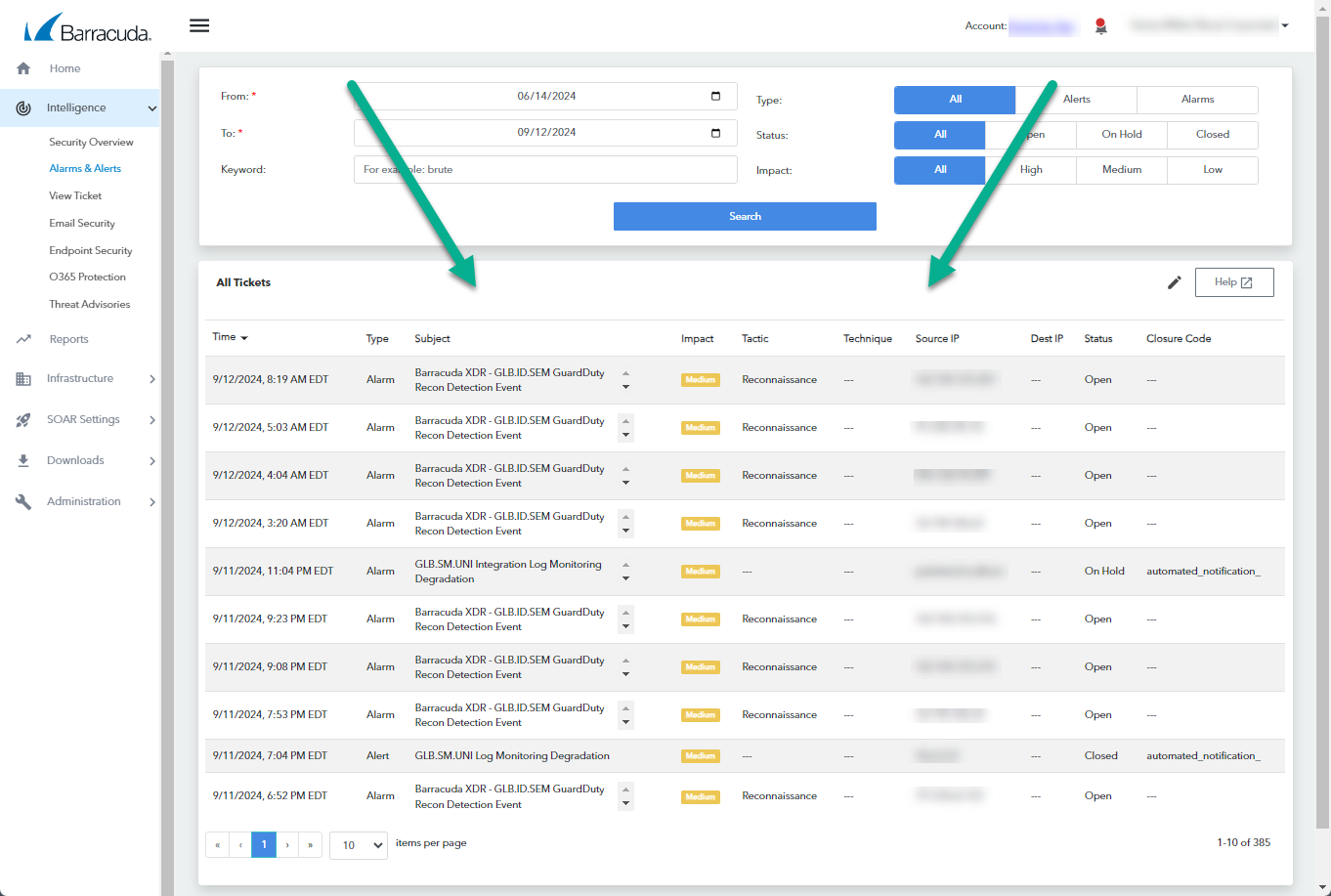Click the blurred Account name link
The height and width of the screenshot is (896, 1331).
pyautogui.click(x=1042, y=26)
